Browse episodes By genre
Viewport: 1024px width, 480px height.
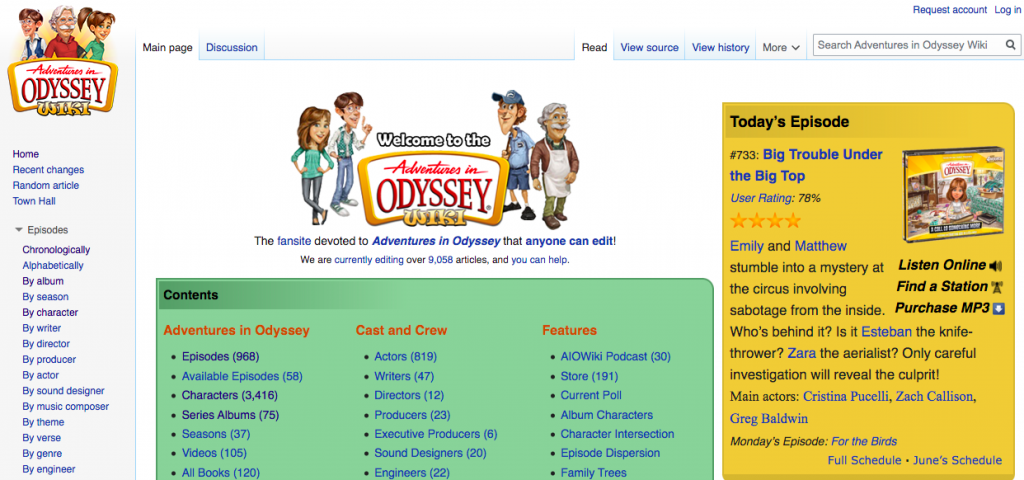coord(43,453)
